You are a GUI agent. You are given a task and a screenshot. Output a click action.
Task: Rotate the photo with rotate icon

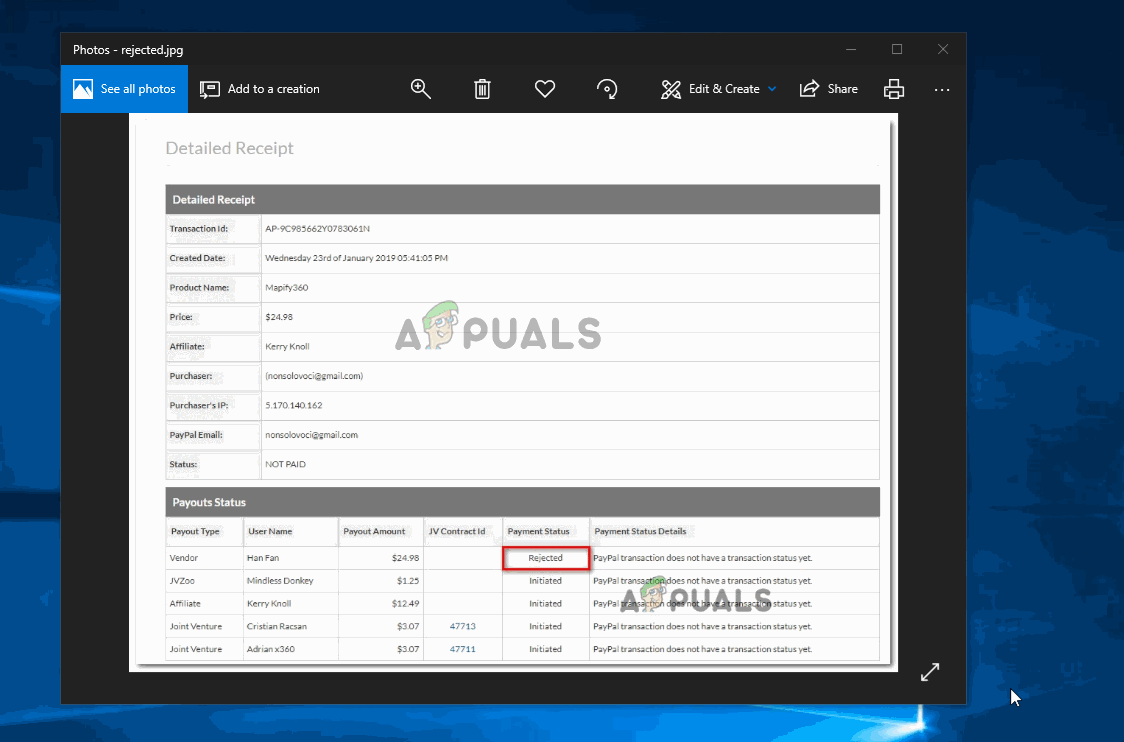coord(607,89)
